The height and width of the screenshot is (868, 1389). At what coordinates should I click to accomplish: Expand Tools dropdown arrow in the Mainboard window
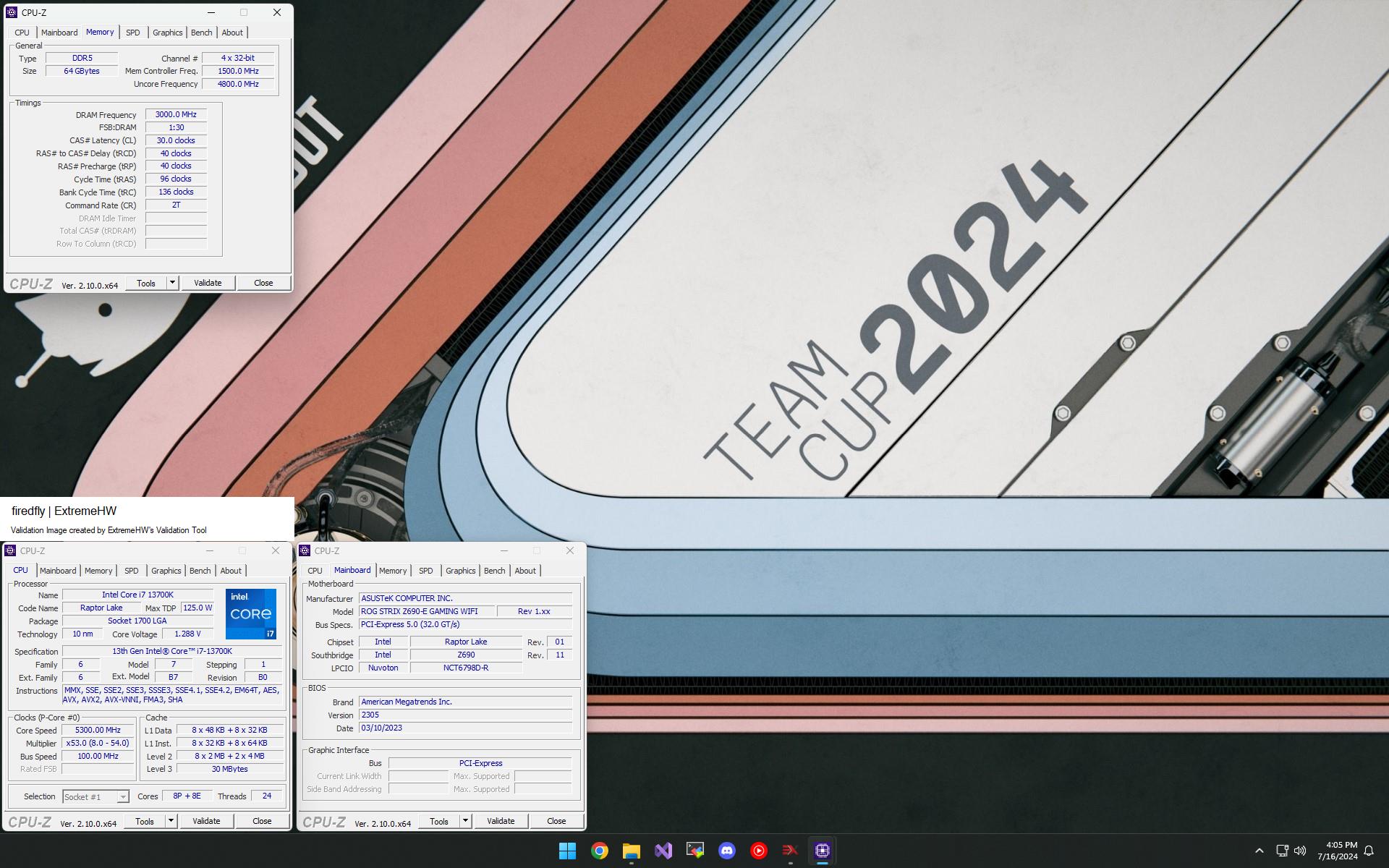point(465,821)
